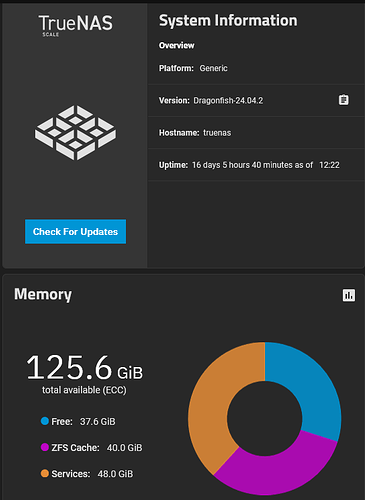This screenshot has width=365, height=500.
Task: Click the System Information heading
Action: click(x=228, y=21)
